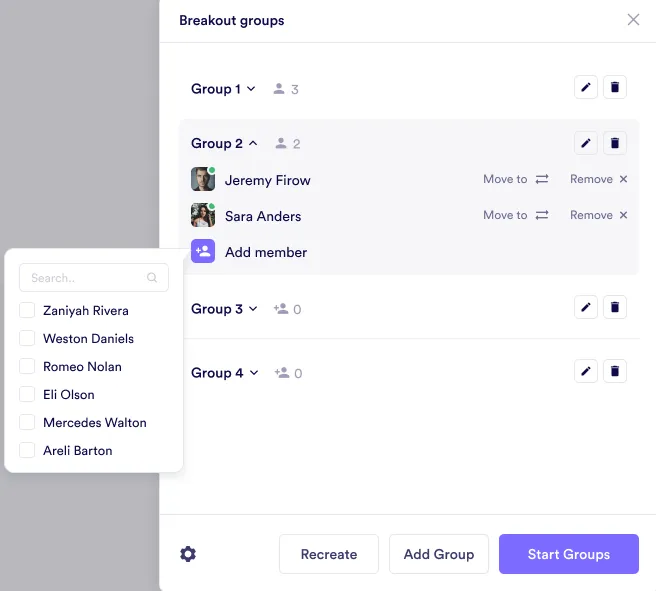Click the Group 3 add-person count icon
Screen dimensions: 656x591
[281, 309]
